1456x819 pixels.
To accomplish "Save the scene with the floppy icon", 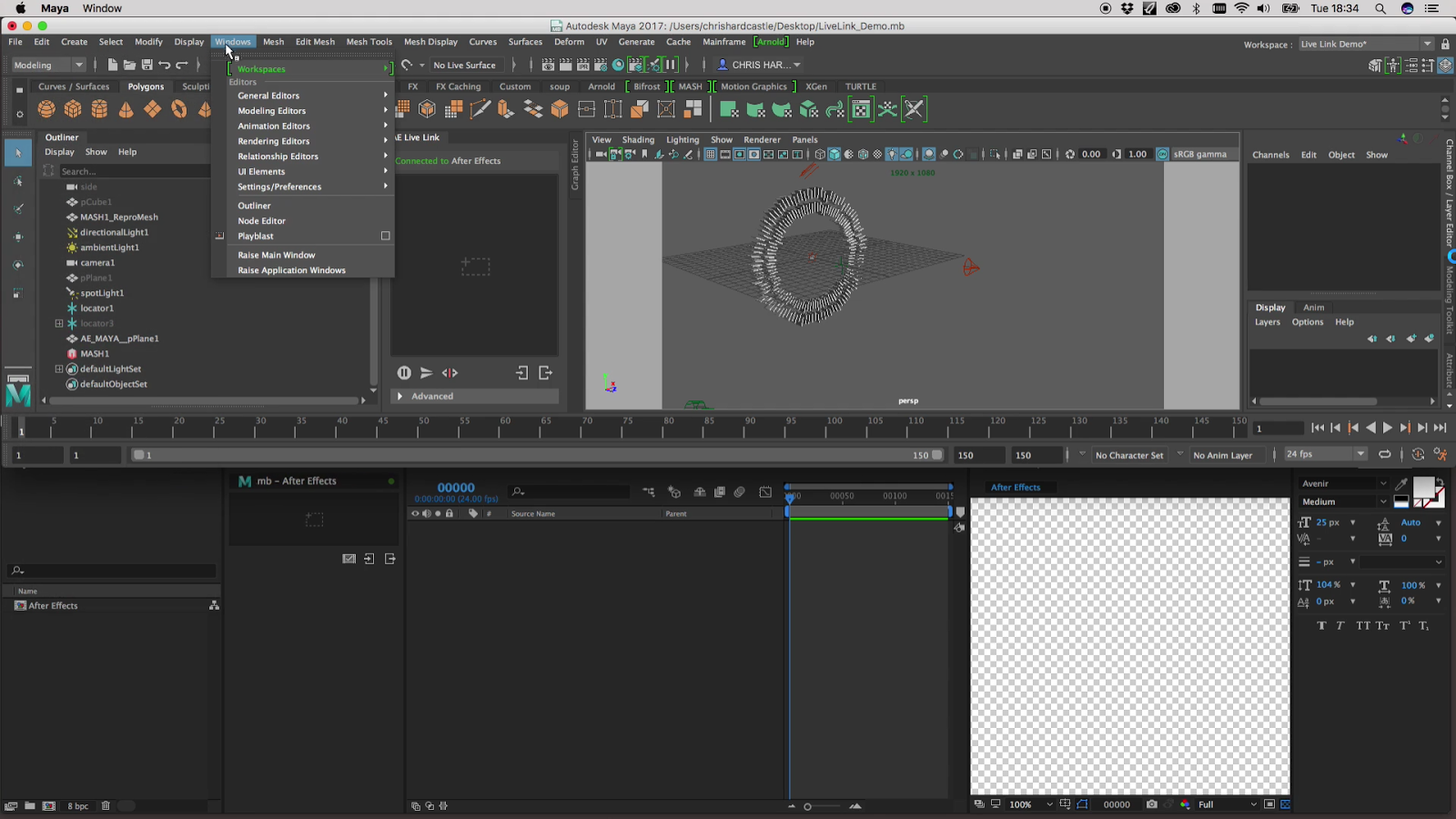I will tap(147, 65).
